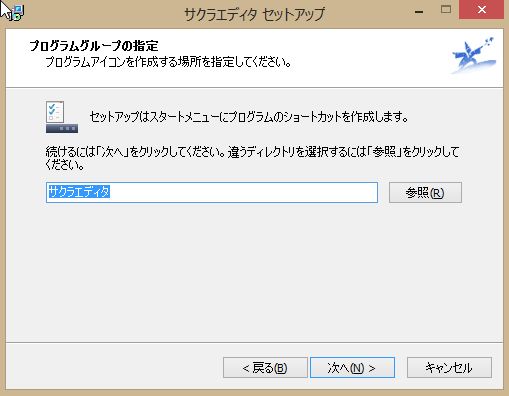
Task: Click the instruction text starting 続けるには
Action: click(x=252, y=158)
